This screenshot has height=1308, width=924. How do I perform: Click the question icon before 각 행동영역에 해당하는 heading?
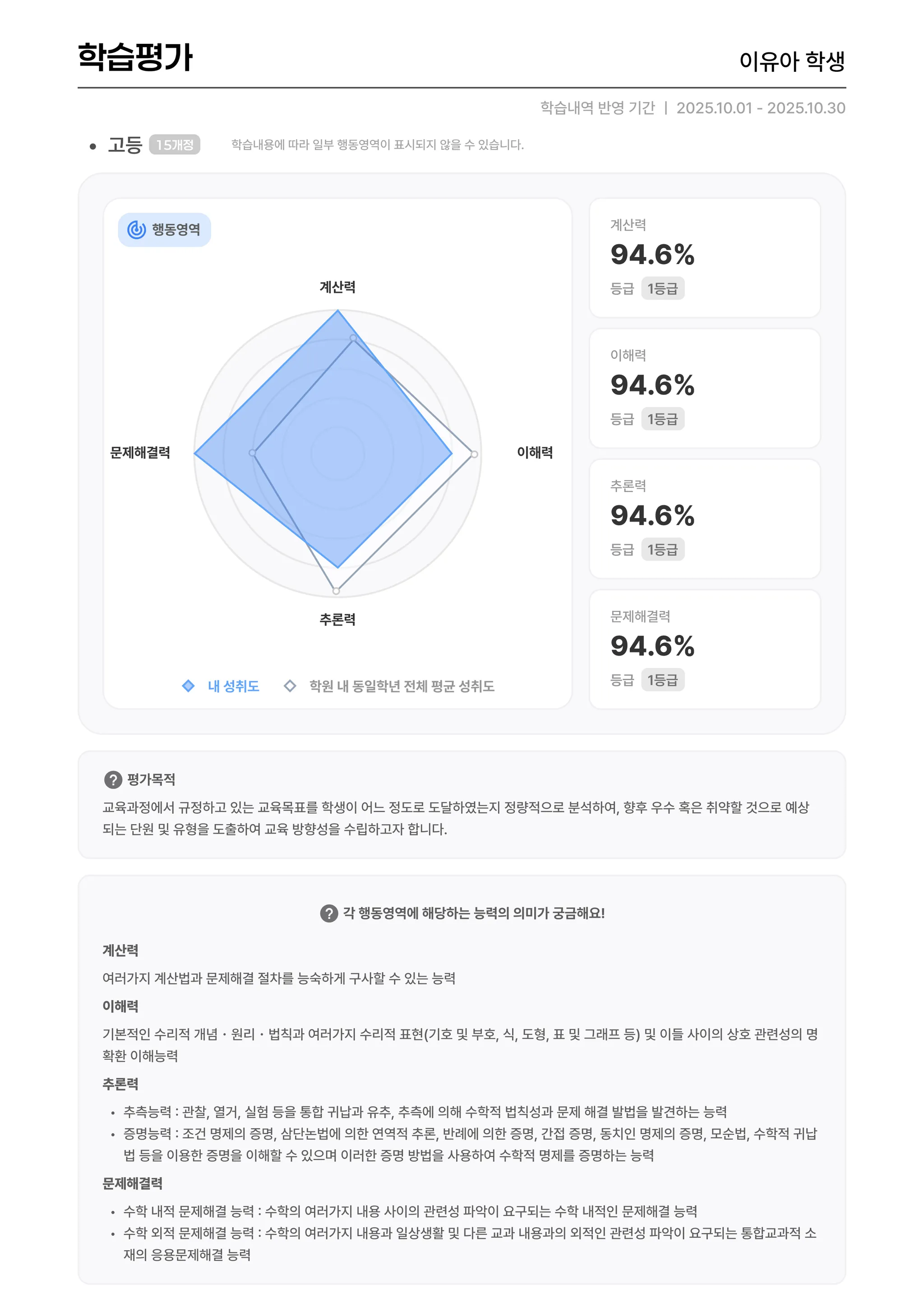(328, 913)
